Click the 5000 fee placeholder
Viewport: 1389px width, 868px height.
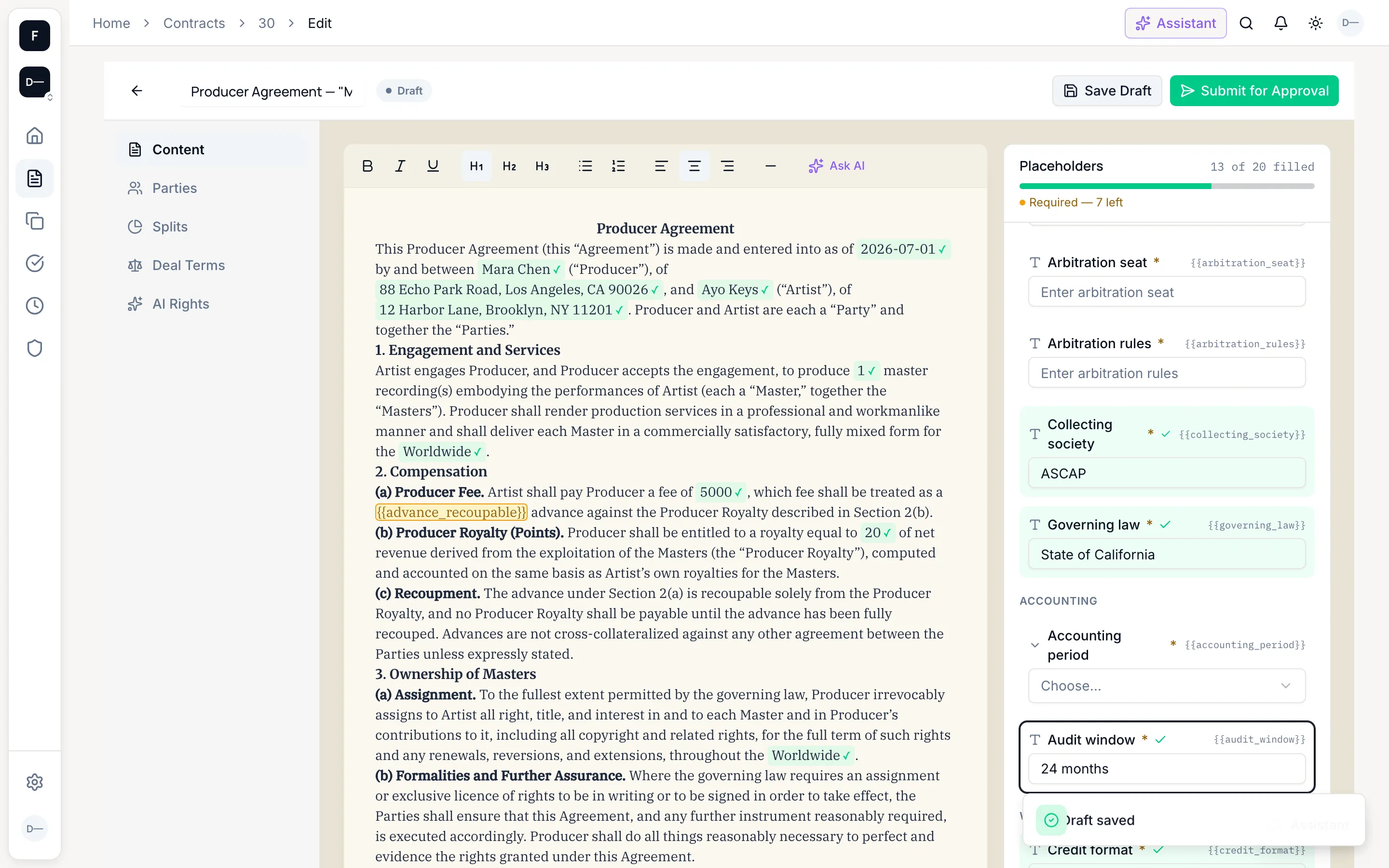pyautogui.click(x=721, y=492)
